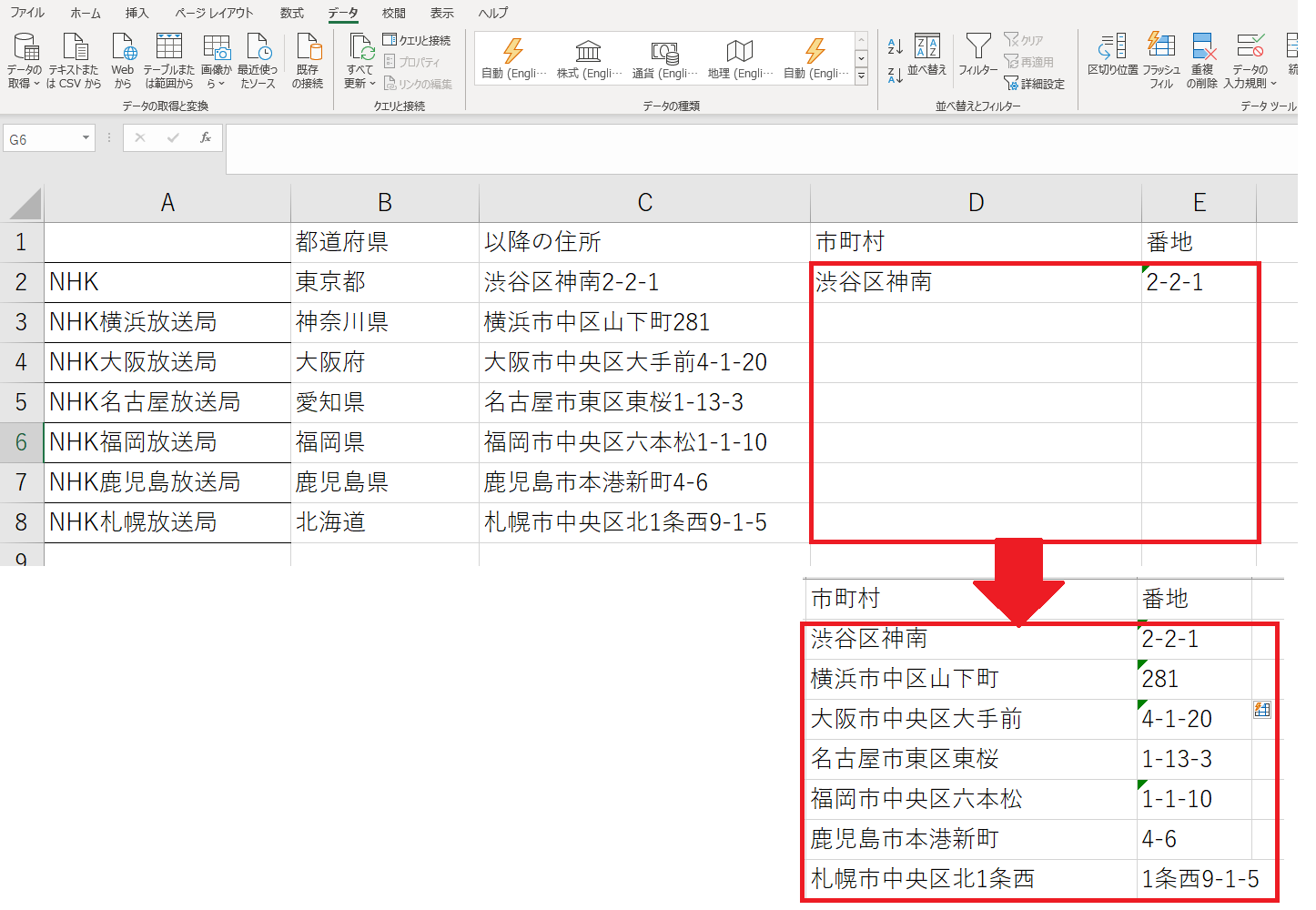Click cell NHK鹿児島放送局
Screen dimensions: 1316x910
167,482
